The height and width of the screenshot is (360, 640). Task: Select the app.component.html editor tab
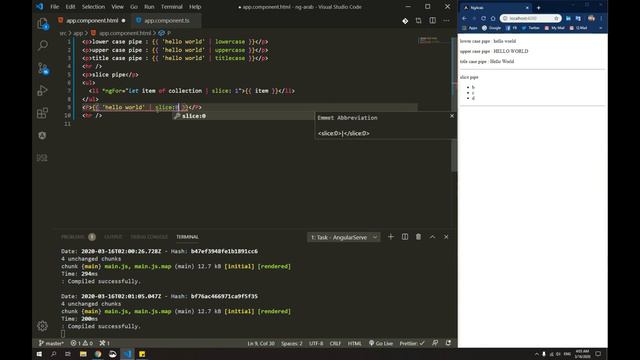[92, 20]
